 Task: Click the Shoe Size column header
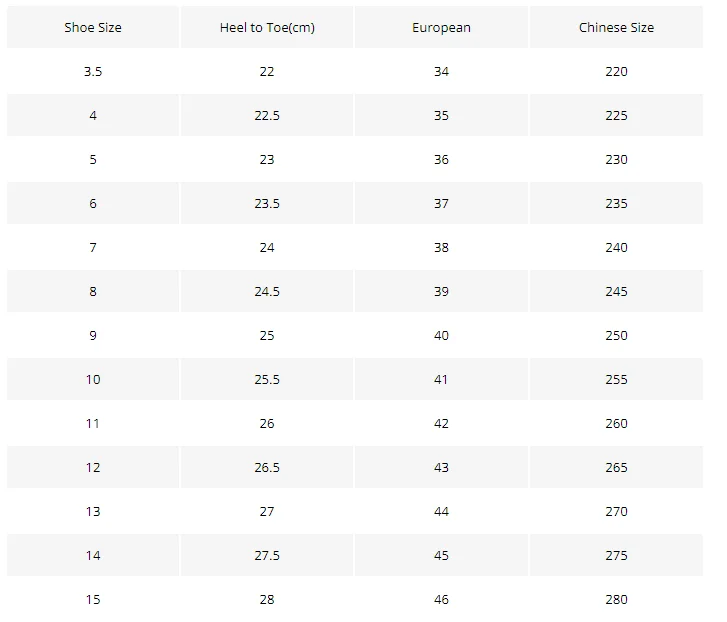click(93, 27)
